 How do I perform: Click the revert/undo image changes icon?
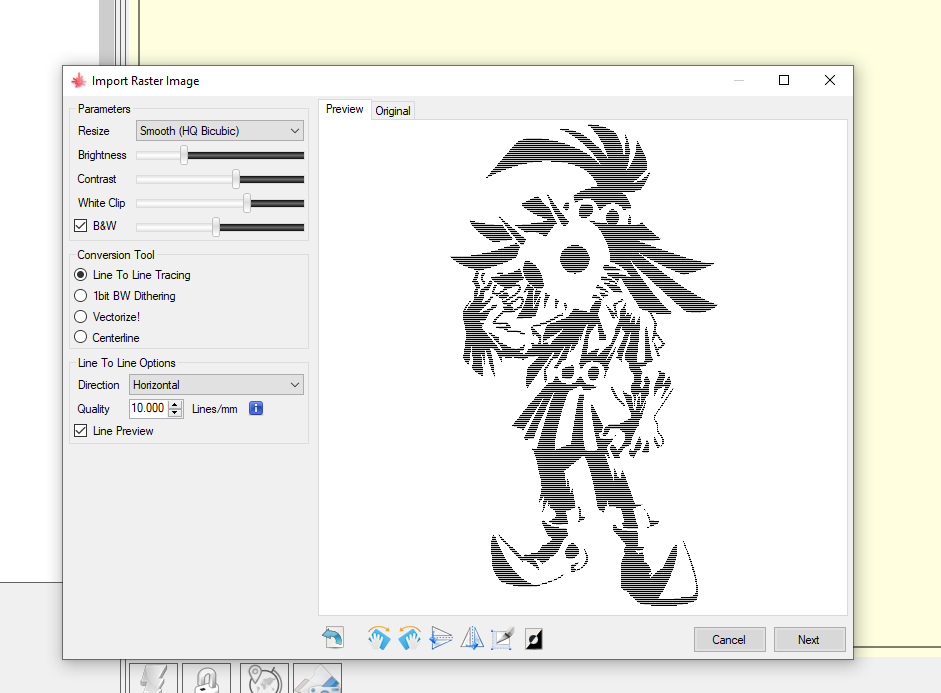[333, 638]
